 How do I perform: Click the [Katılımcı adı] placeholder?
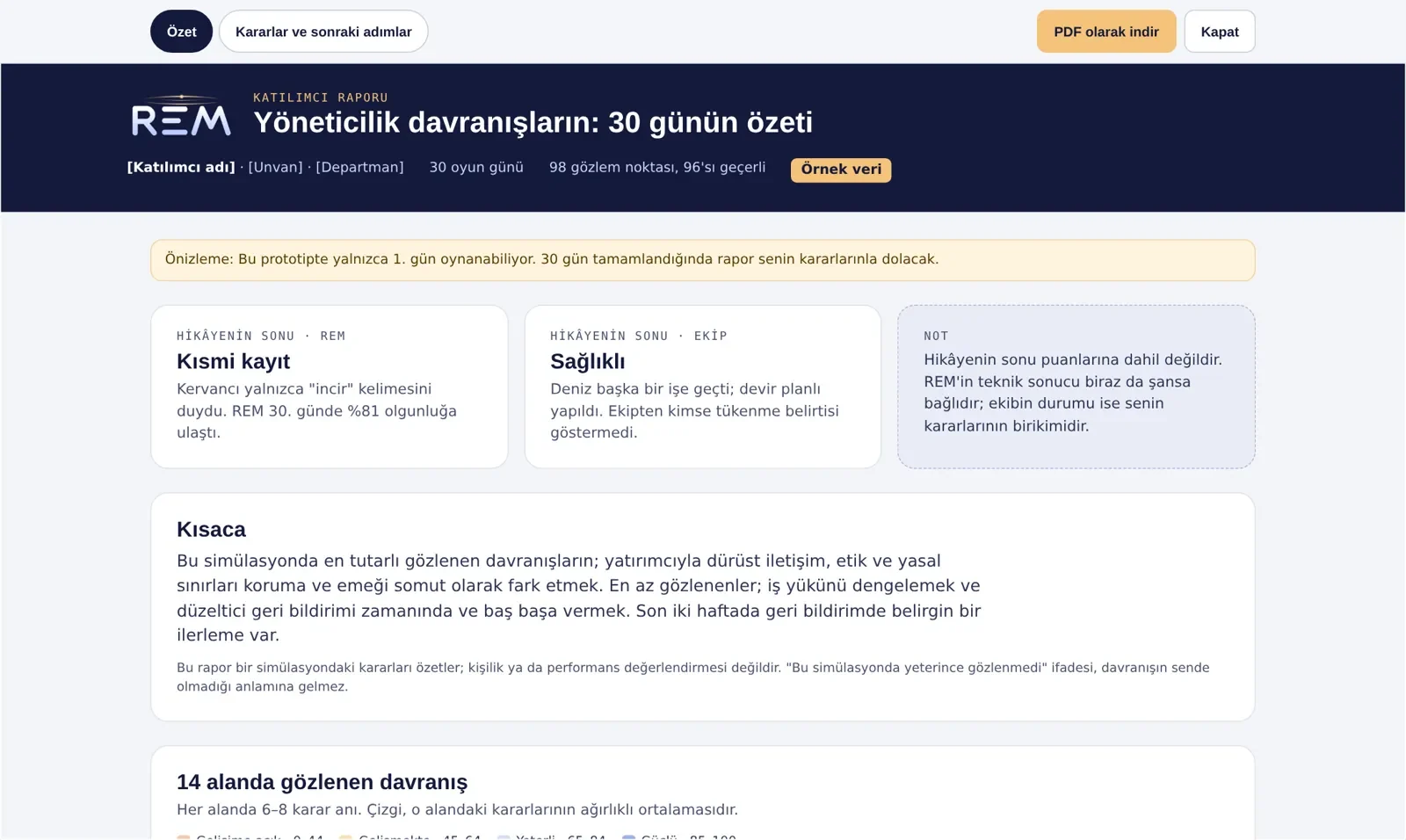181,167
